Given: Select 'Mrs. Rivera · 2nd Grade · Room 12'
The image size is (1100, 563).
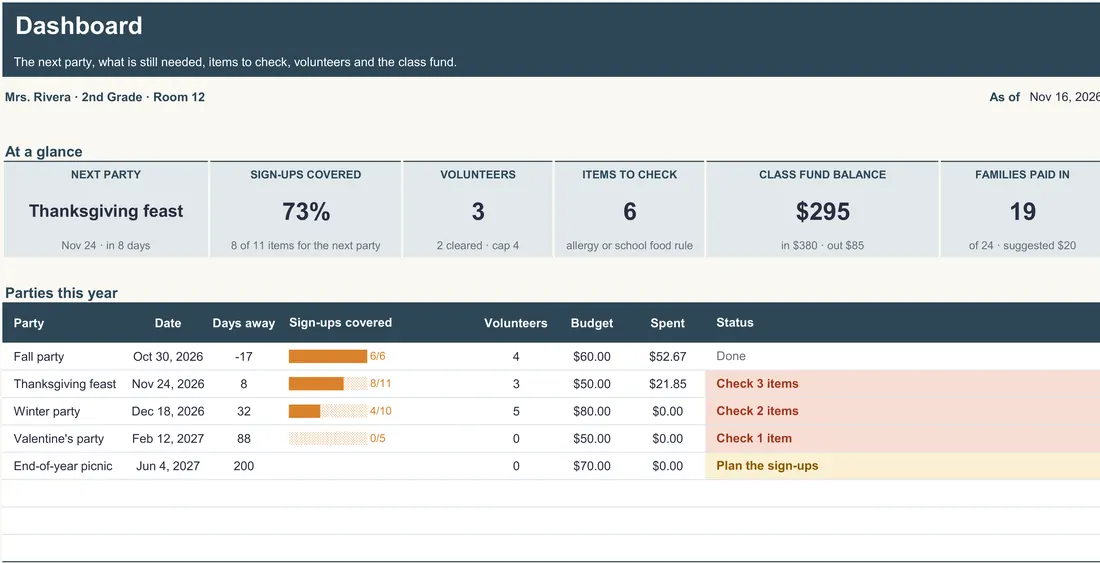Looking at the screenshot, I should point(105,97).
